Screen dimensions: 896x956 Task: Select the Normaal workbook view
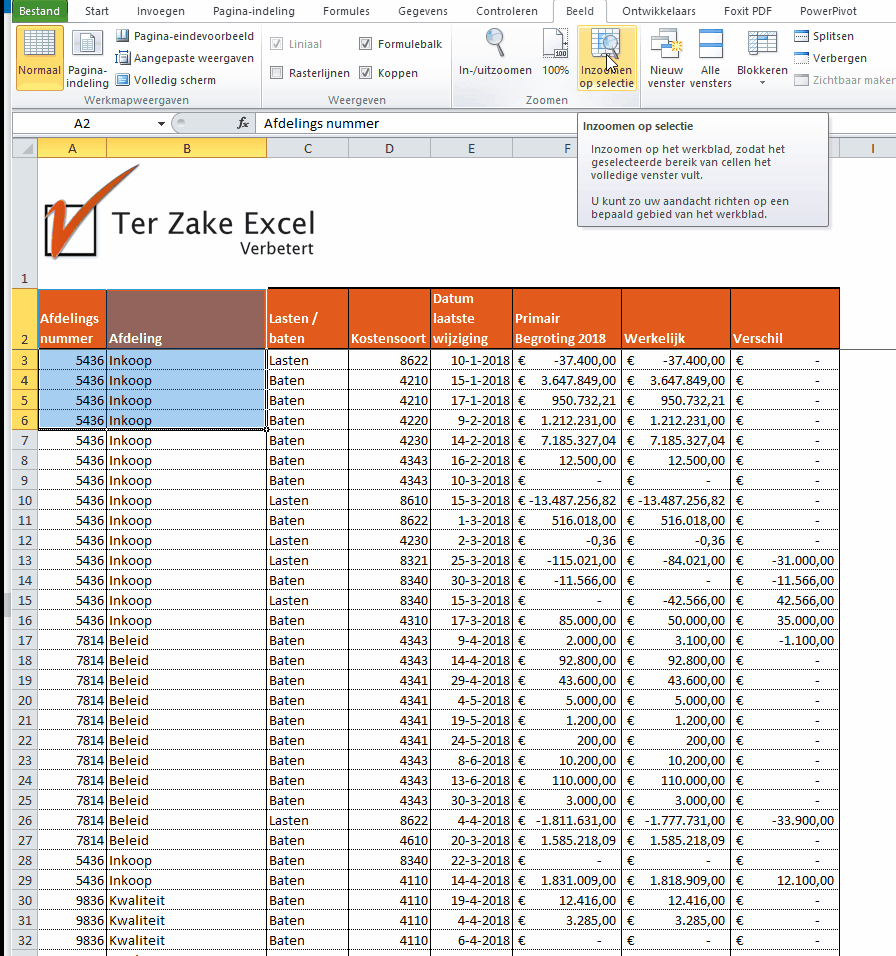click(x=40, y=58)
